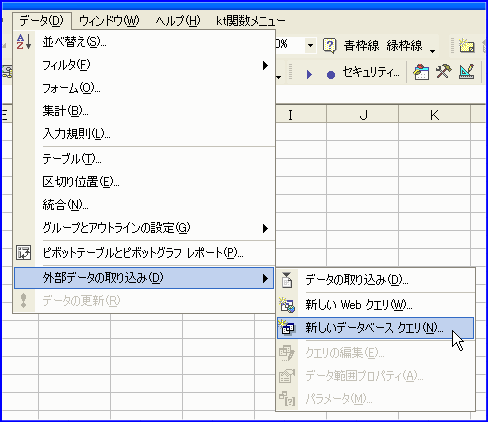488x422 pixels.
Task: Choose 並べ替え(S)... from the Data menu
Action: tap(144, 42)
